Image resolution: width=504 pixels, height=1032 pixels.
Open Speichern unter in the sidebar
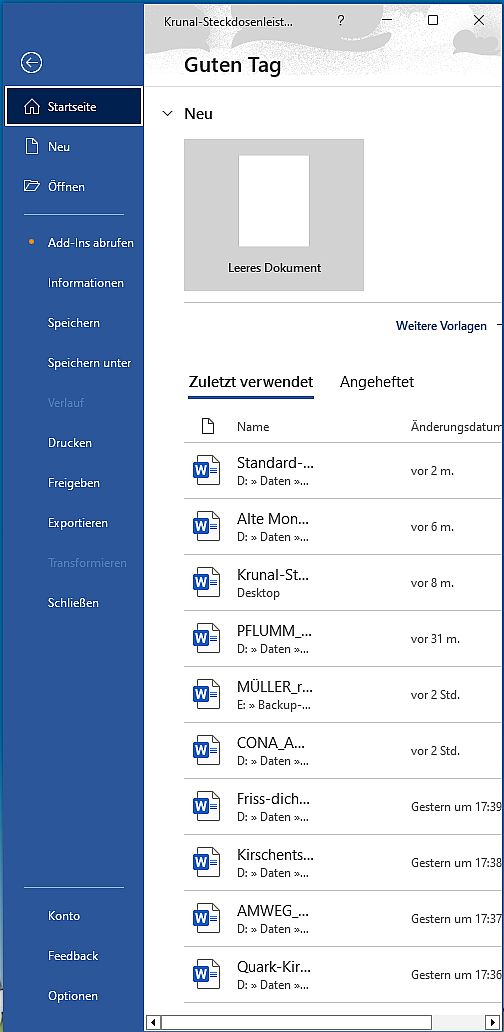point(89,363)
